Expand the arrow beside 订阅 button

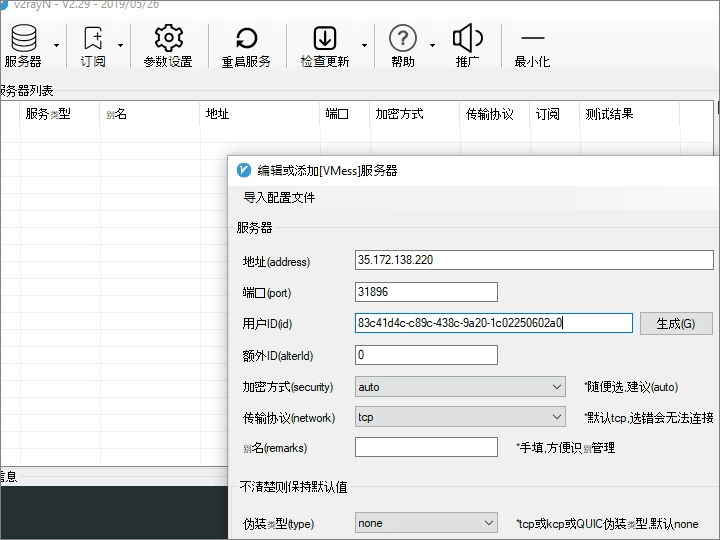tap(120, 45)
